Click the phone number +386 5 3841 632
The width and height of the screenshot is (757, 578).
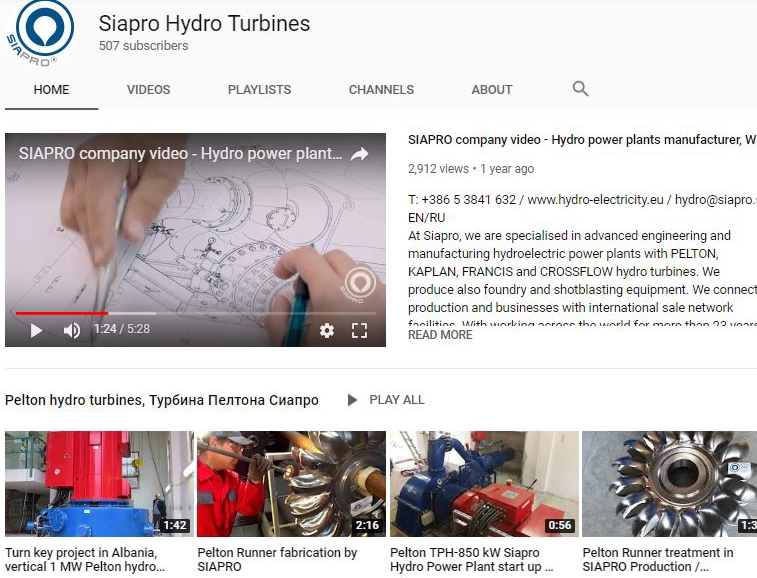tap(468, 200)
